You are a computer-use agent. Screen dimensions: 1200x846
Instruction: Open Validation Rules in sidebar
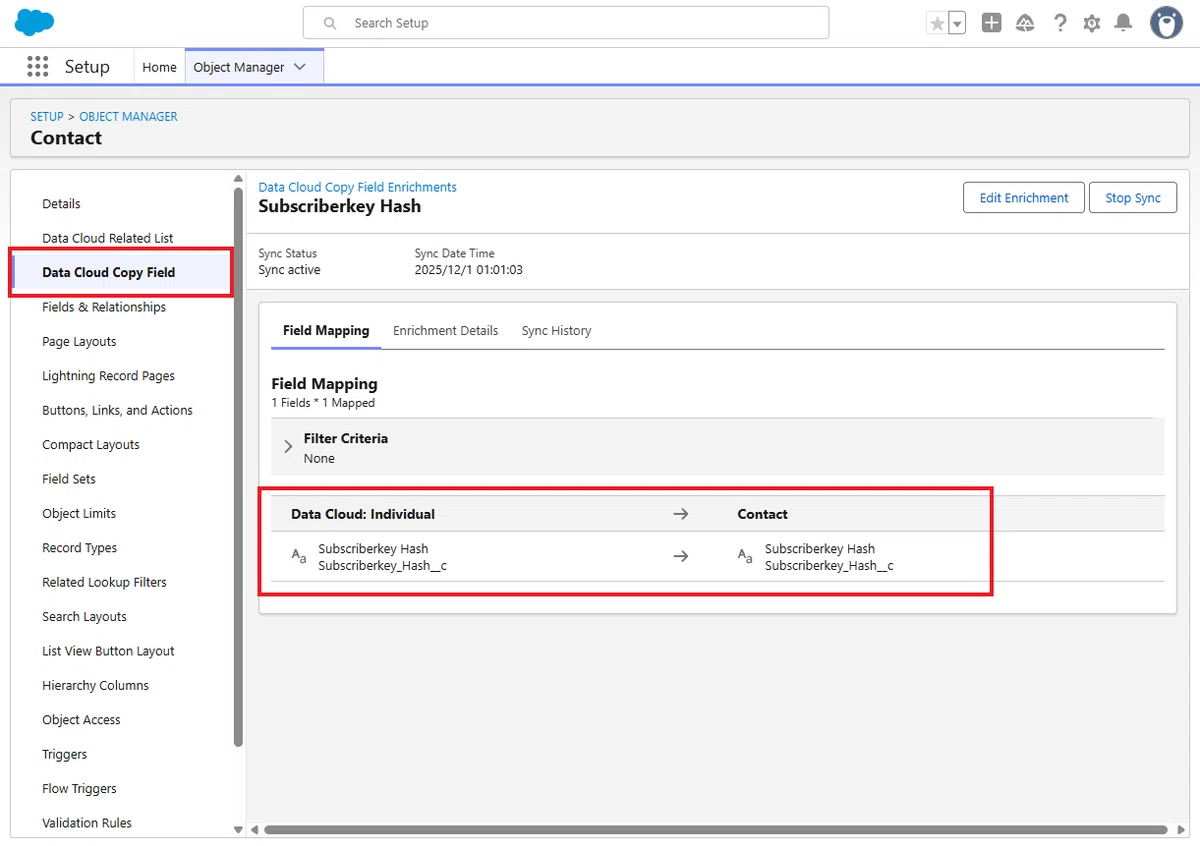87,823
